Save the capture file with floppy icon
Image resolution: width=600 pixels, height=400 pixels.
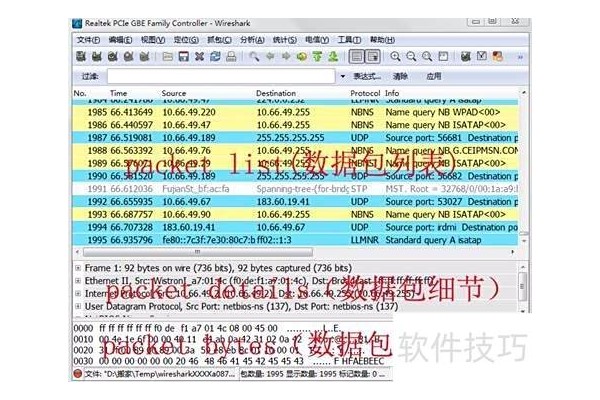184,57
